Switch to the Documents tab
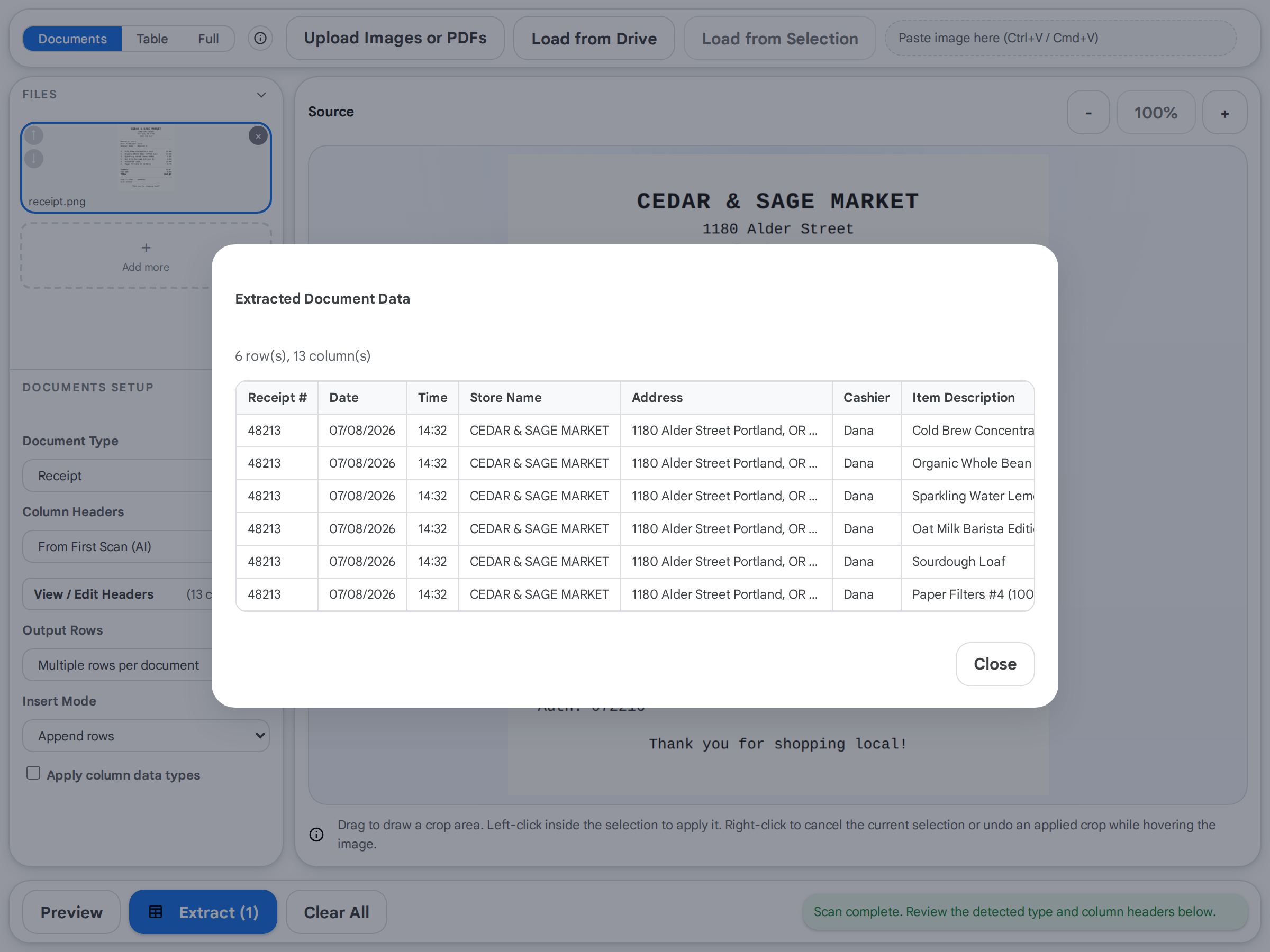 pyautogui.click(x=72, y=39)
